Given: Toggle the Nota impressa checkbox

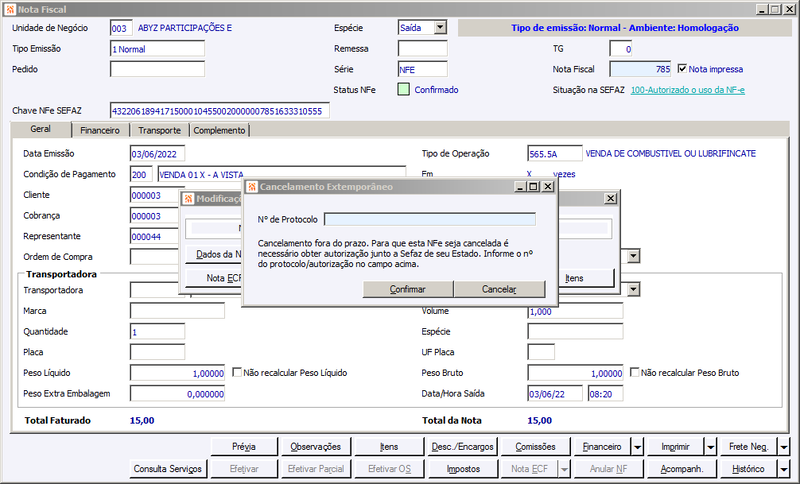Looking at the screenshot, I should 682,68.
